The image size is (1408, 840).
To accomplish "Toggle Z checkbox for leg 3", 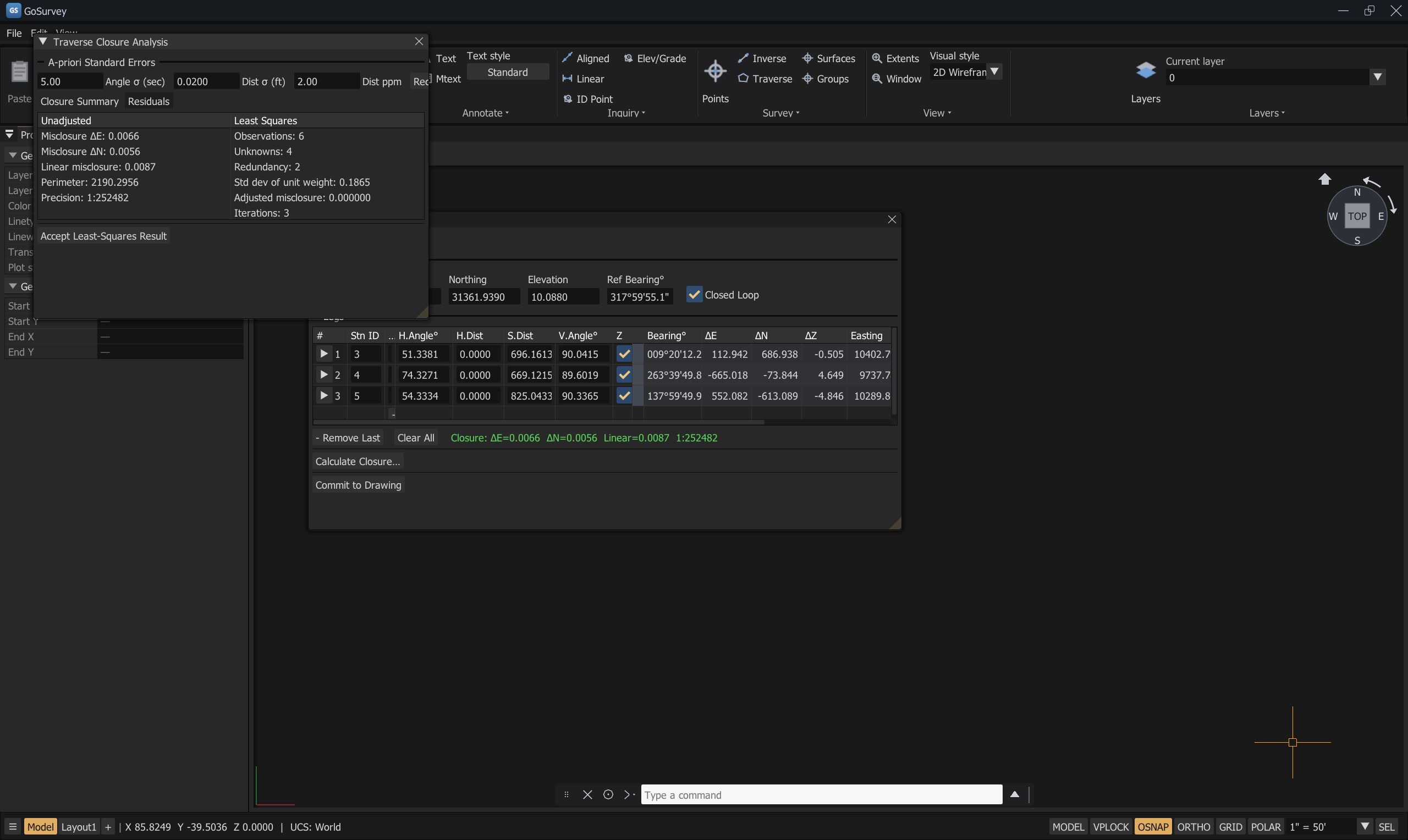I will [624, 396].
